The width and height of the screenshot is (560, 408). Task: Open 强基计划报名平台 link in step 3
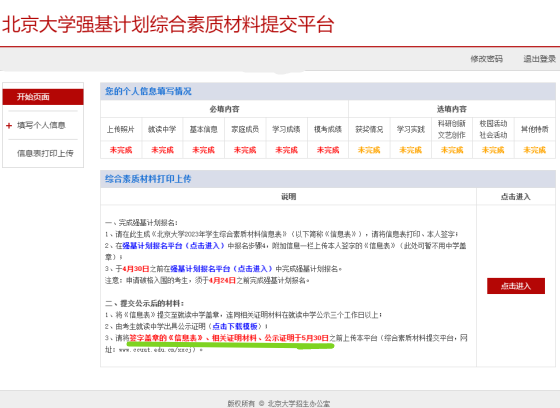tap(221, 269)
